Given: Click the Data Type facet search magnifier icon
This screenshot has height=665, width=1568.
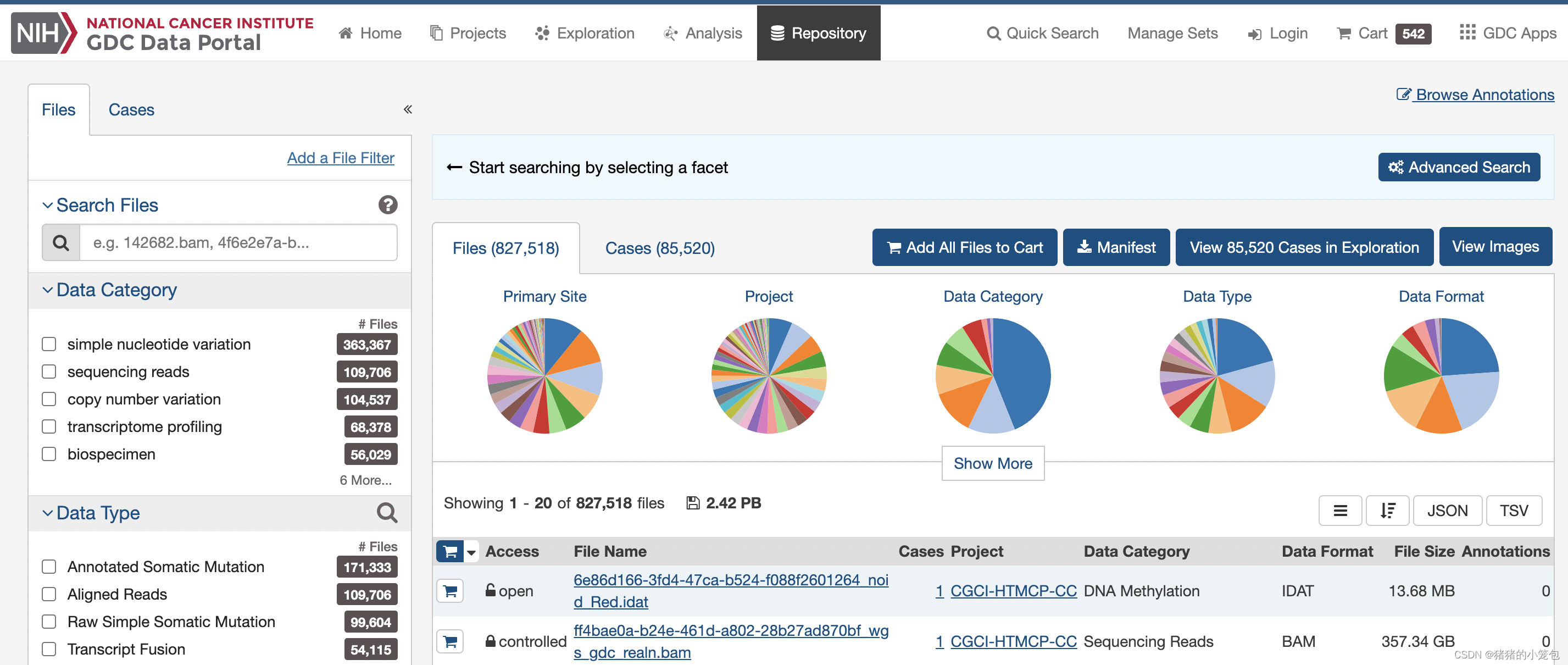Looking at the screenshot, I should click(x=387, y=513).
